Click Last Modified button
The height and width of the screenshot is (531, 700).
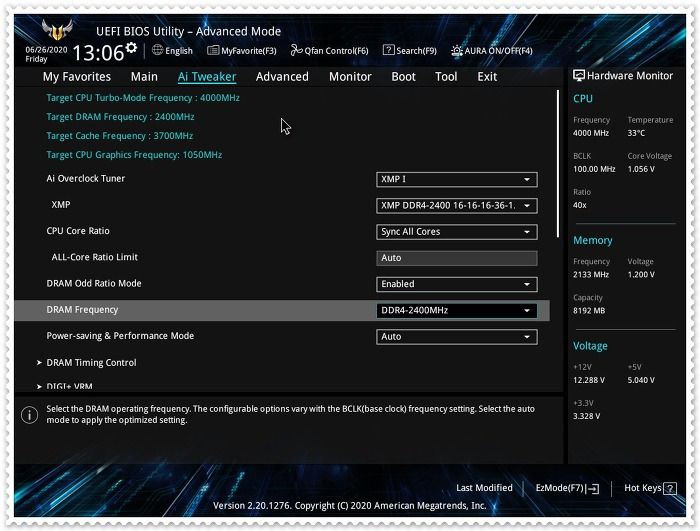click(484, 488)
